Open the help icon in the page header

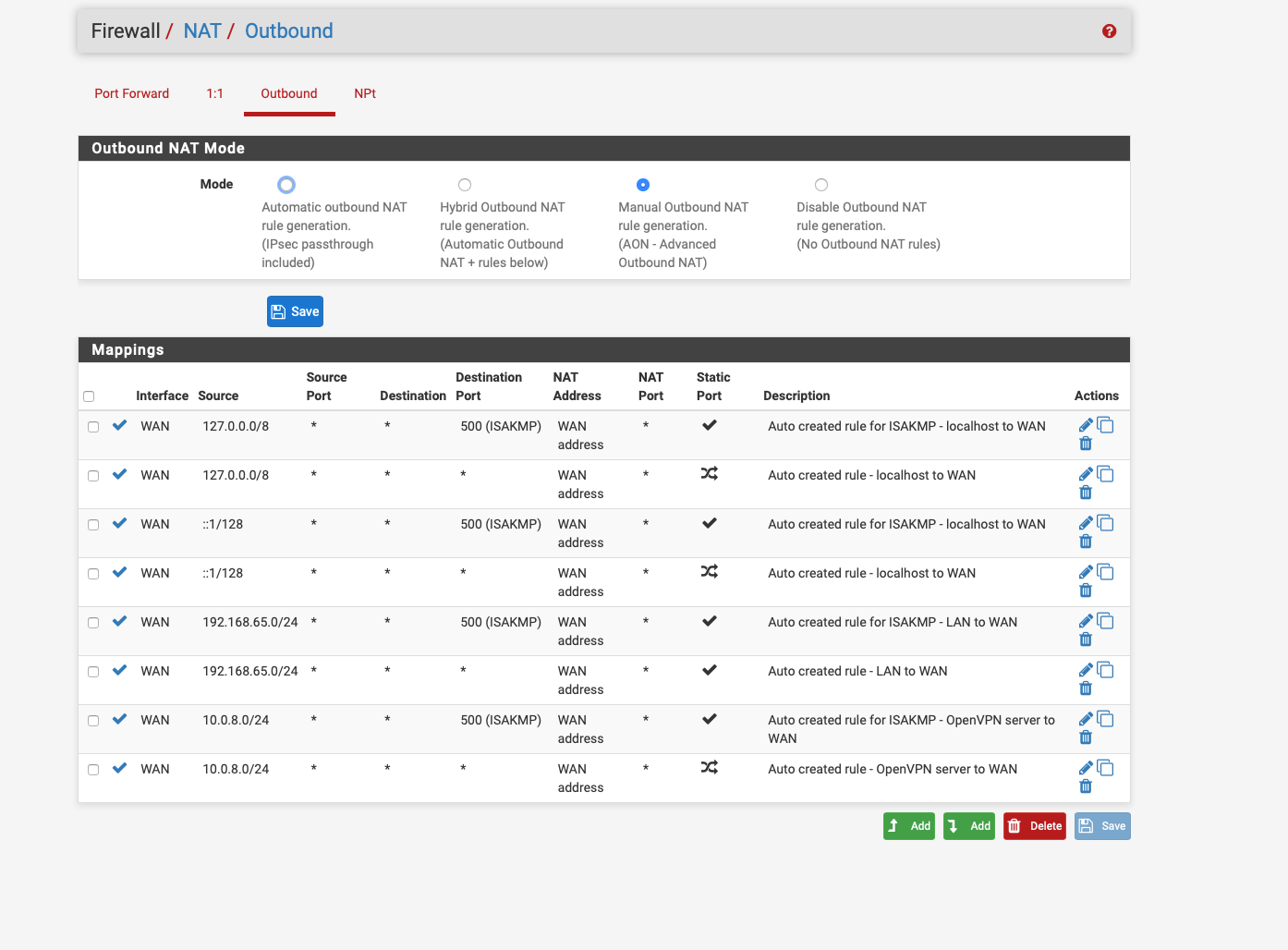coord(1109,31)
